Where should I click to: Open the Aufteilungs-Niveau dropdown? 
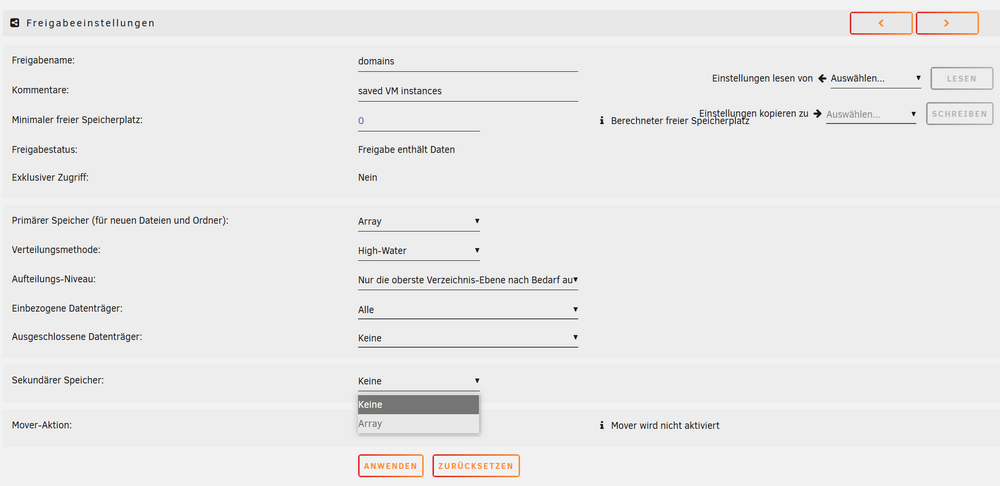pos(467,279)
